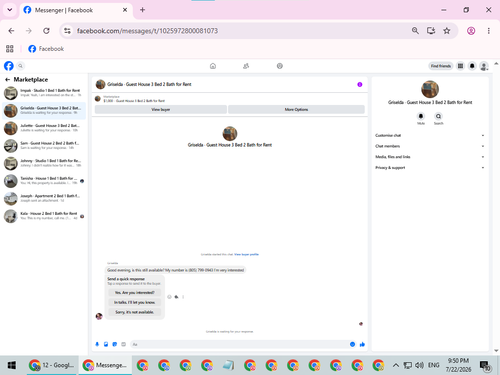Open the Impak Studio 1 Bed conversation
The height and width of the screenshot is (375, 500).
pyautogui.click(x=44, y=93)
